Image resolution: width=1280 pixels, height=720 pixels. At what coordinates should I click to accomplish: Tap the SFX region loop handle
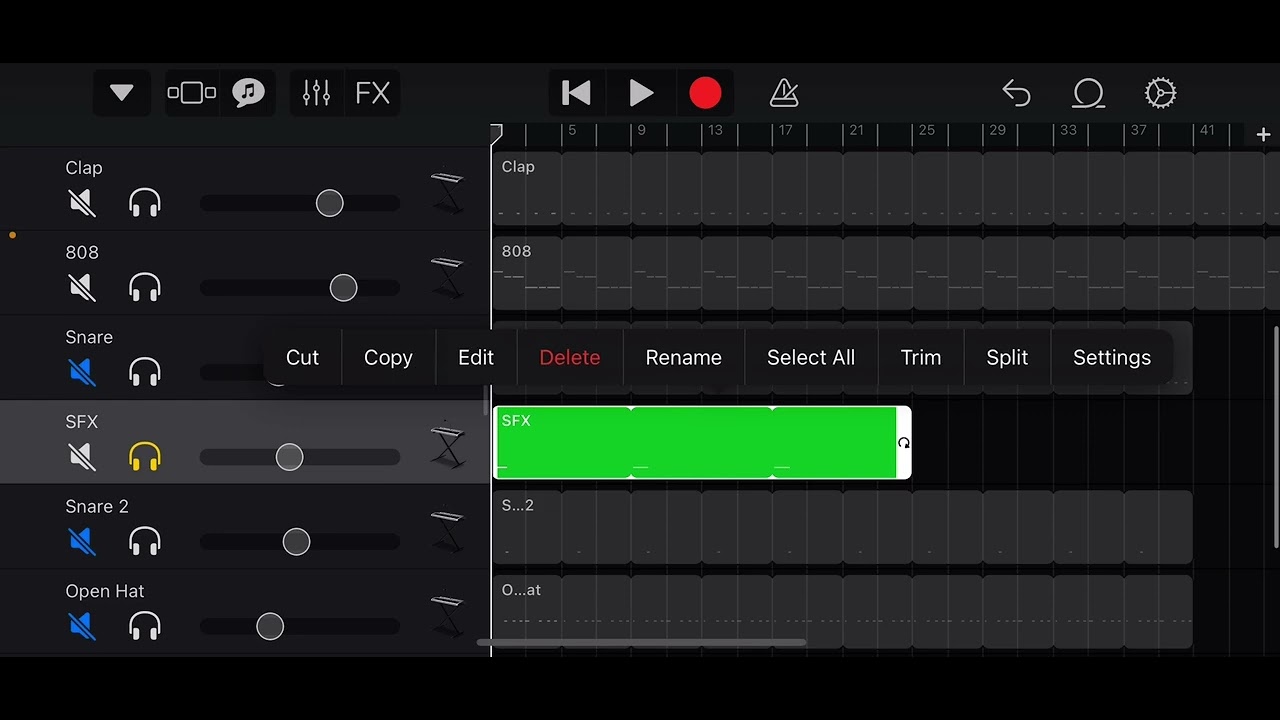(904, 443)
